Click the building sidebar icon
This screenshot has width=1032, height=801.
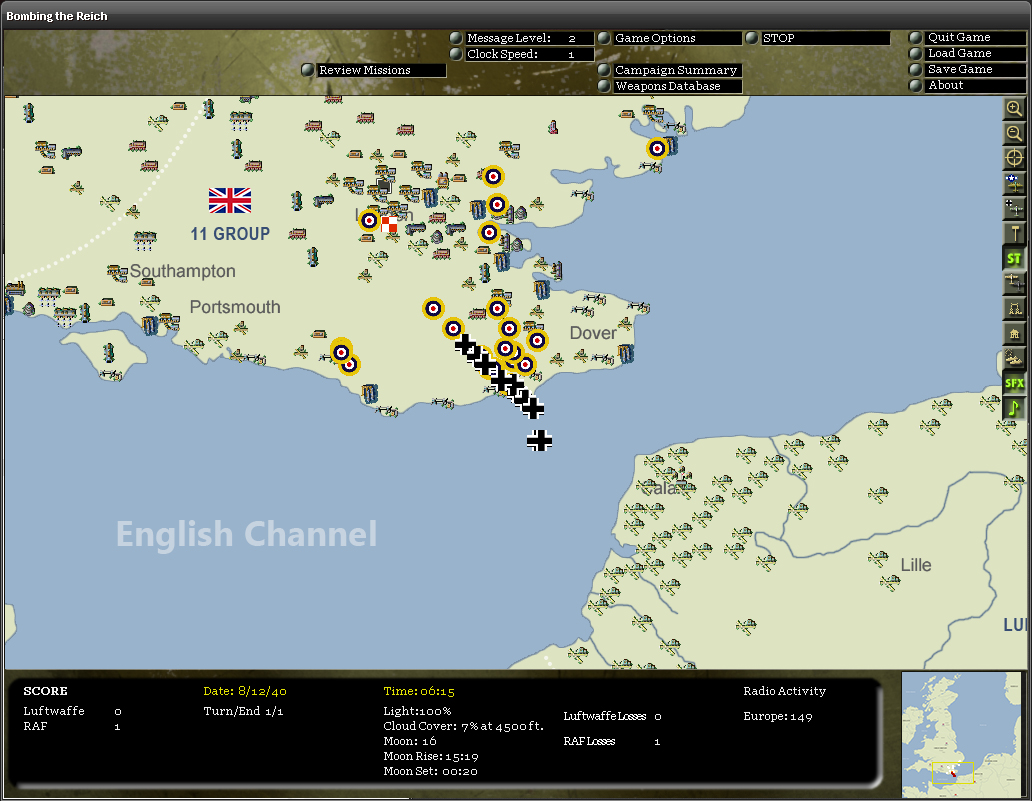coord(1014,333)
